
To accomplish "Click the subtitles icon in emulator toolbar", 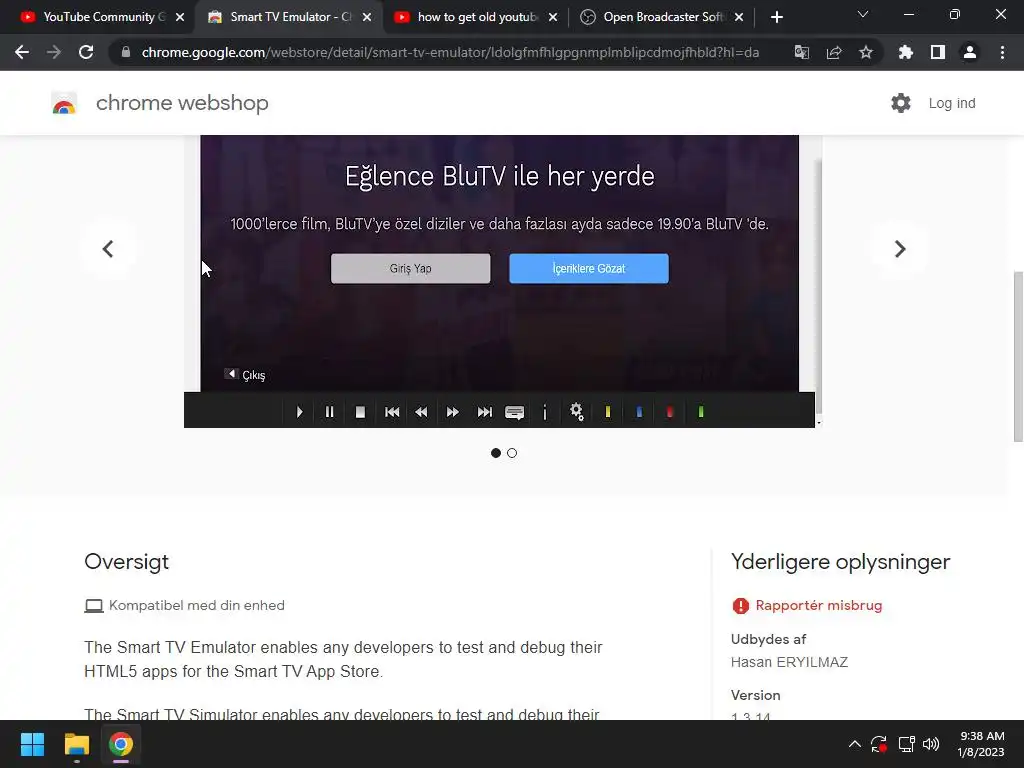I will 515,413.
